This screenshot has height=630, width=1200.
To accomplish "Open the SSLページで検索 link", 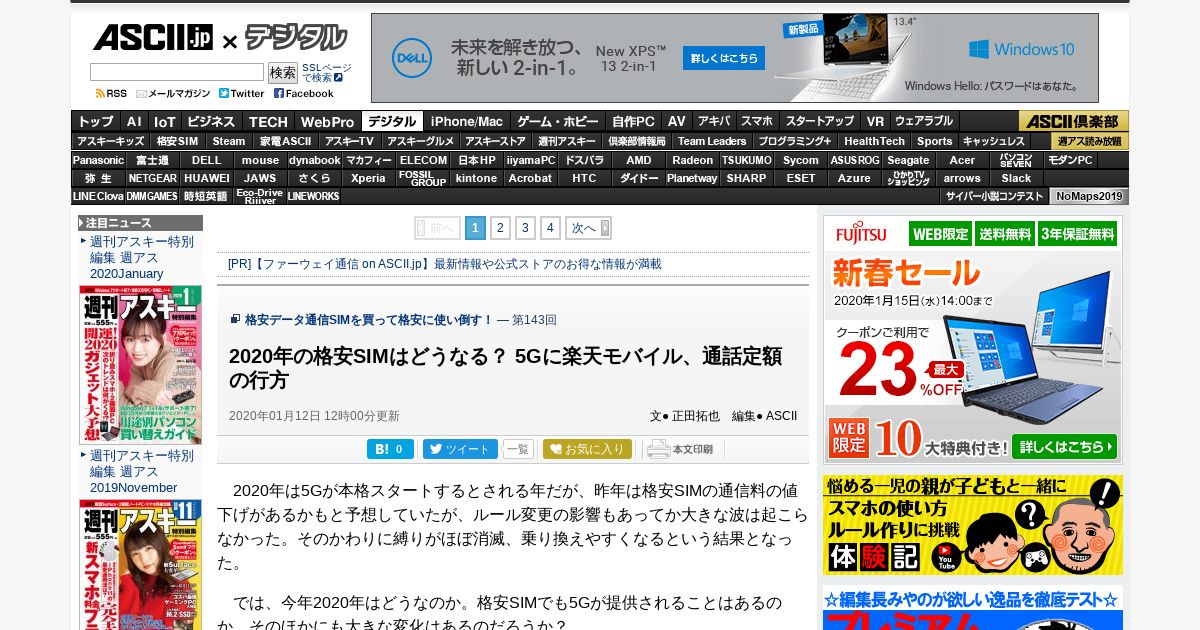I will click(x=326, y=72).
